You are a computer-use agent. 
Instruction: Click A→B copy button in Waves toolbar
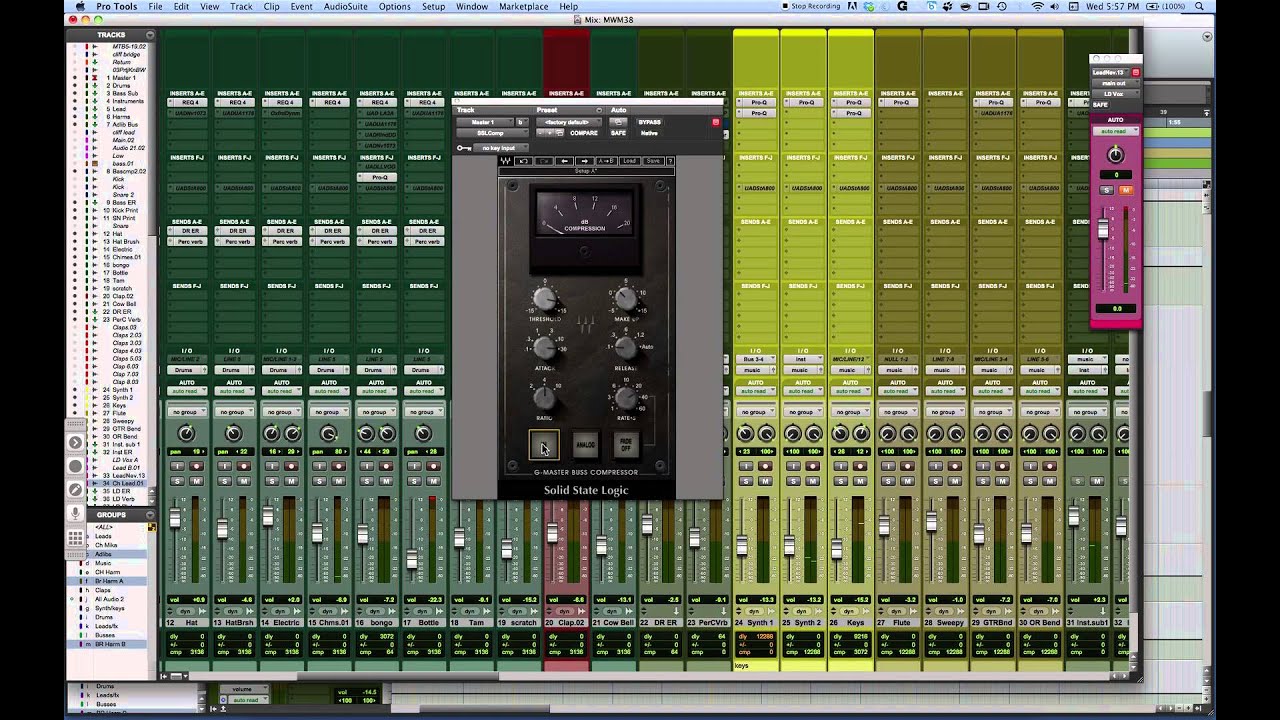coord(607,161)
